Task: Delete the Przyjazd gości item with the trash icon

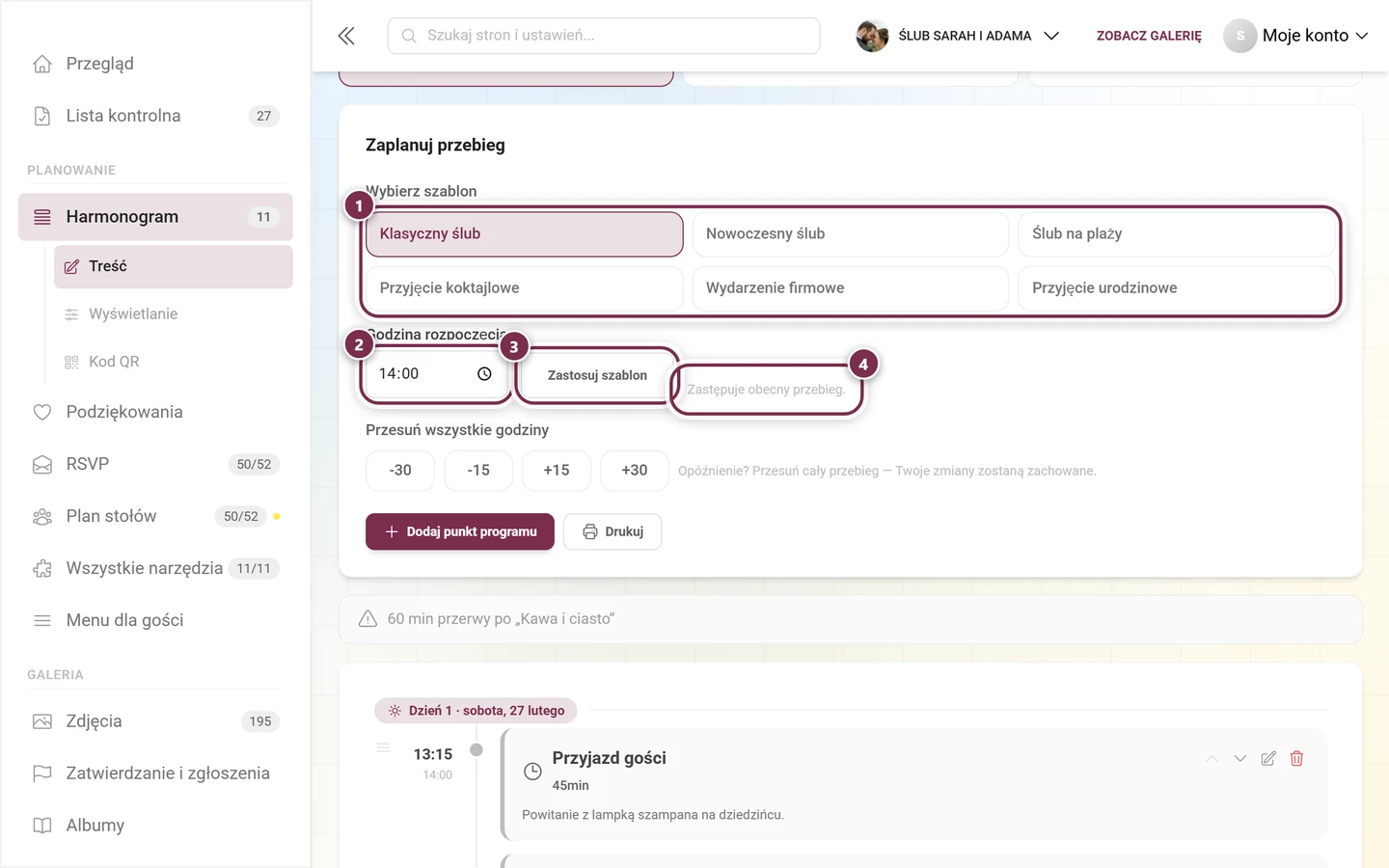Action: pyautogui.click(x=1296, y=759)
